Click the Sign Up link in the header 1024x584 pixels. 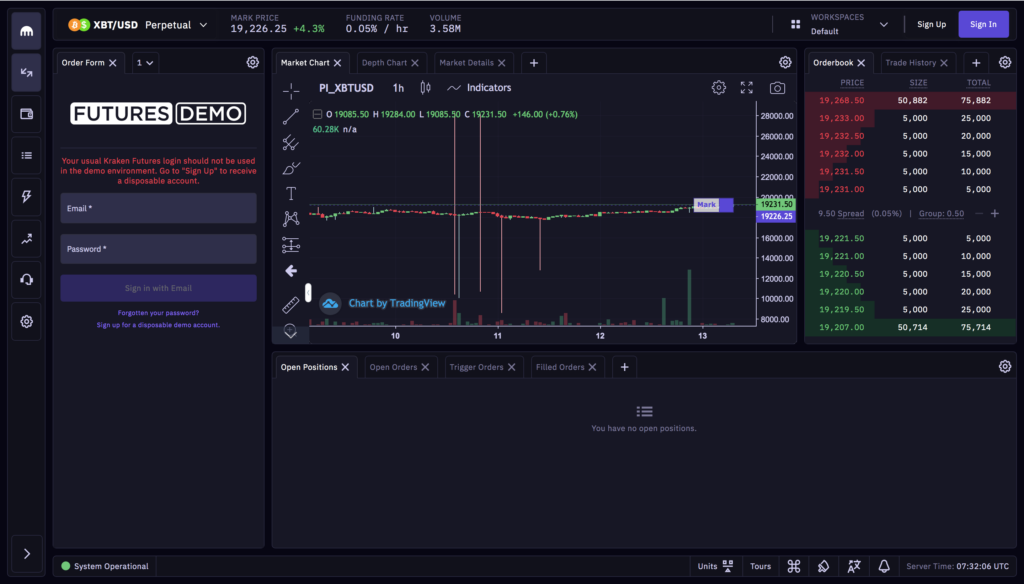tap(931, 24)
